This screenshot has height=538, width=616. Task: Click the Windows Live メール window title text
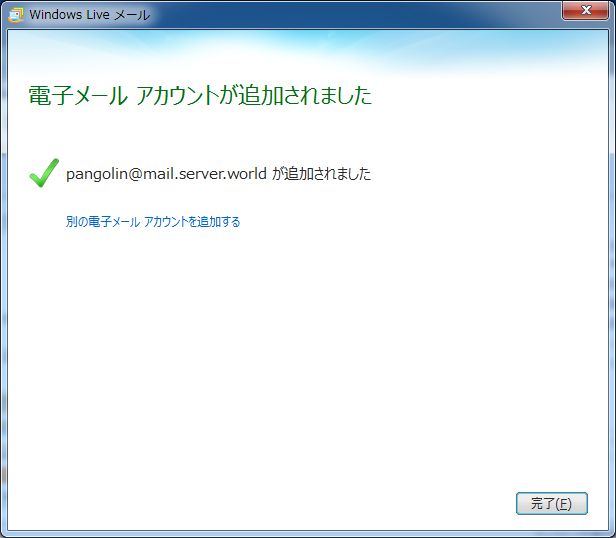click(x=90, y=15)
